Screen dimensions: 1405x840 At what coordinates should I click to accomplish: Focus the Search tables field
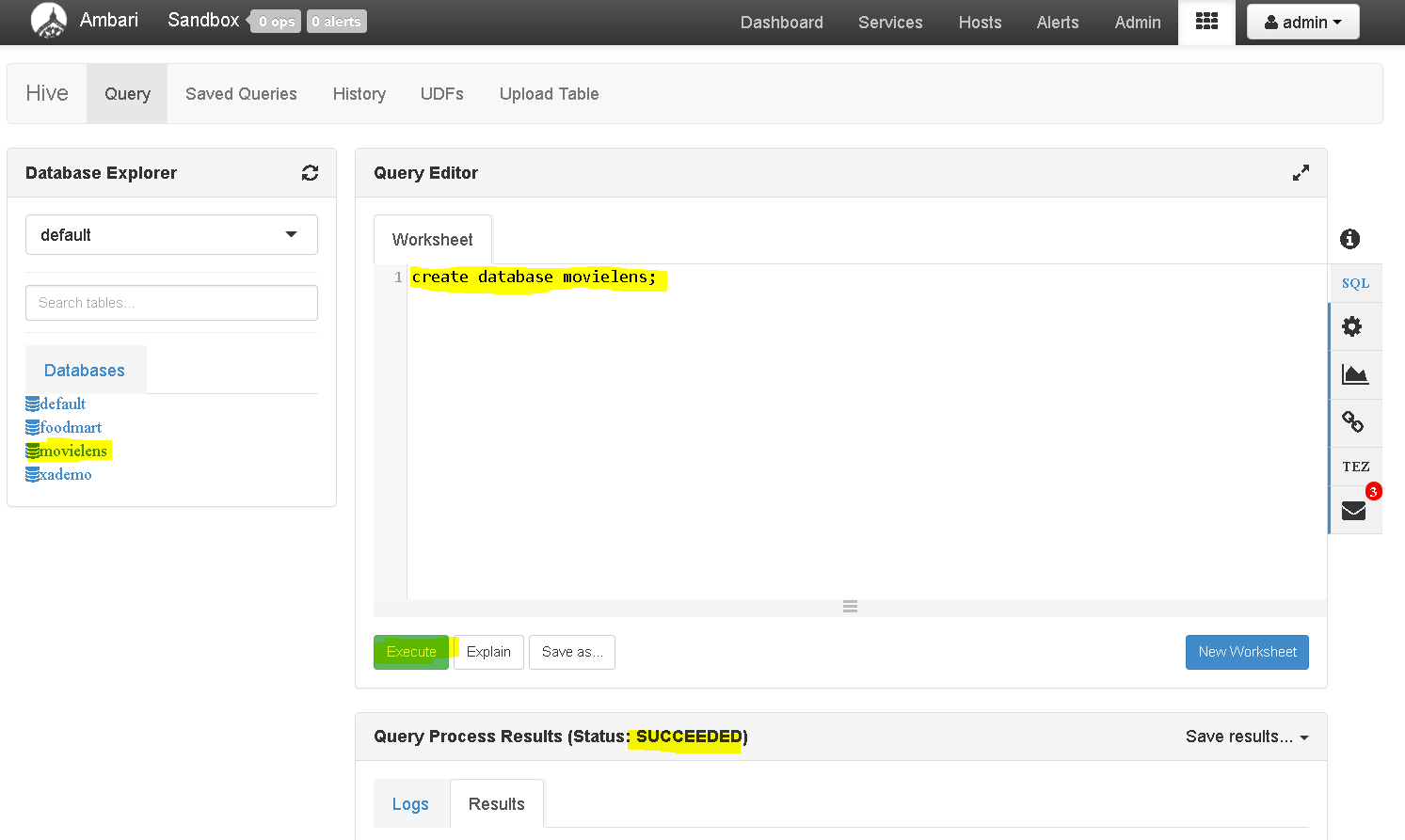click(x=171, y=303)
